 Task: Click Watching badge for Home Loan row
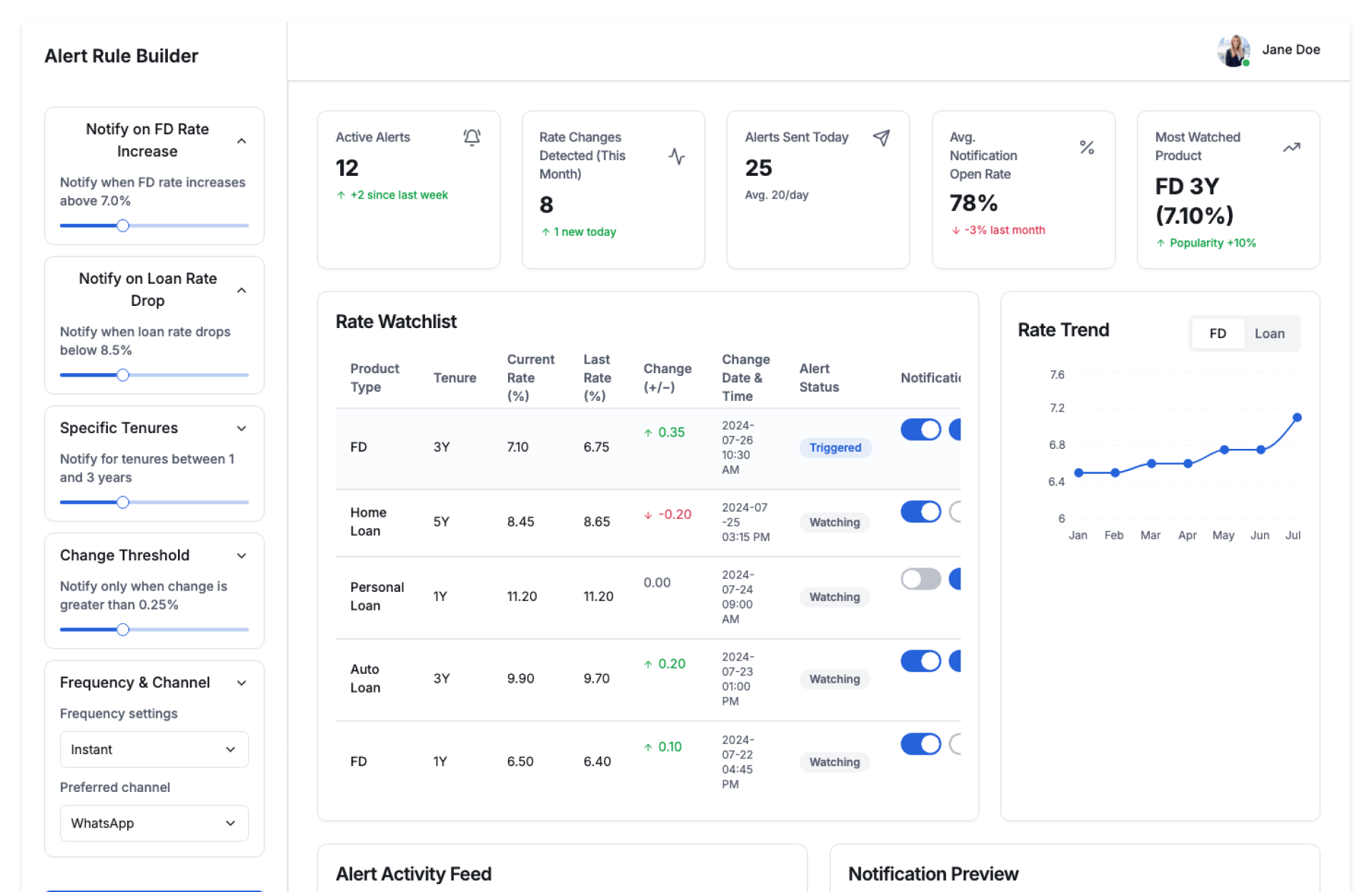[834, 522]
